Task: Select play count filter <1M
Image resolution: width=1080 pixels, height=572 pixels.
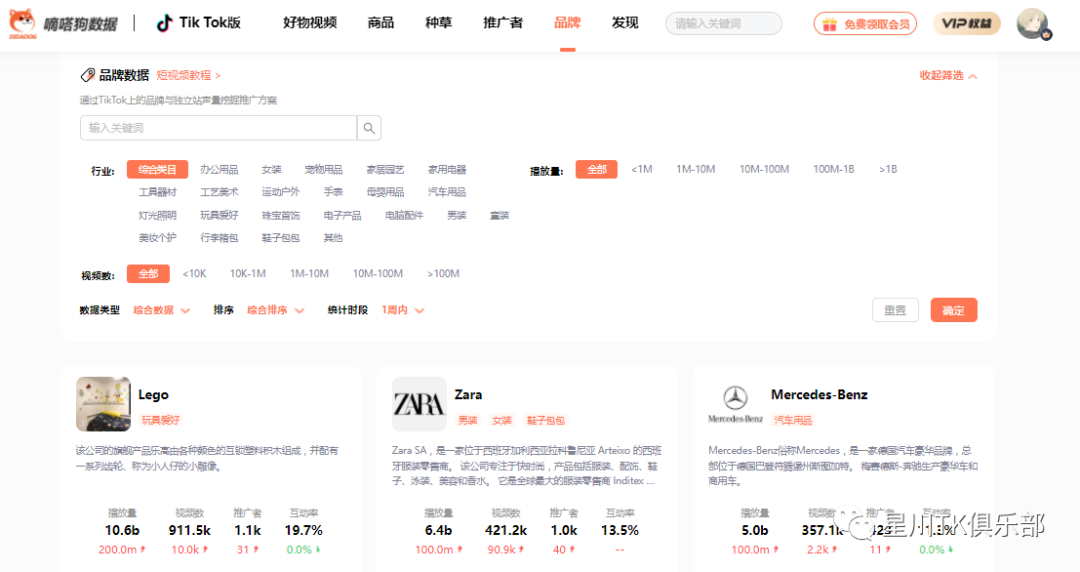Action: pos(642,170)
